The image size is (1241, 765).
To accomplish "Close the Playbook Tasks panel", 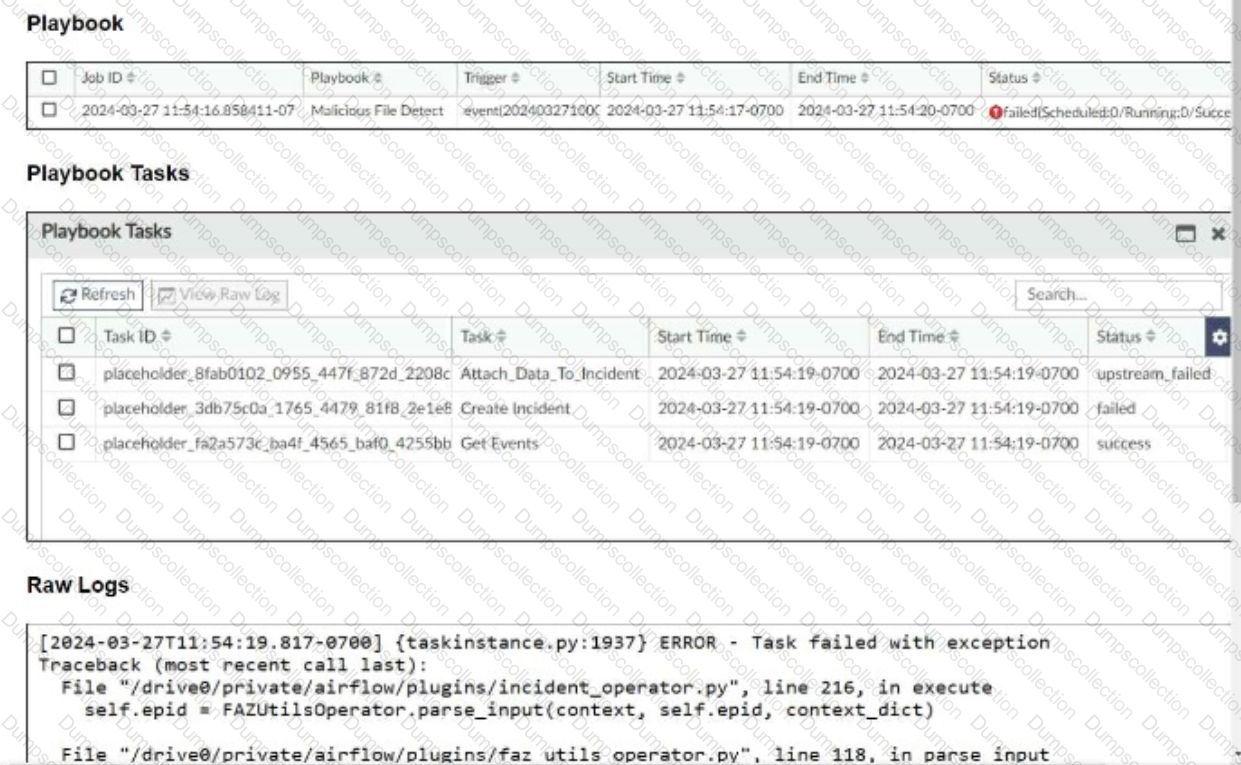I will [1218, 233].
